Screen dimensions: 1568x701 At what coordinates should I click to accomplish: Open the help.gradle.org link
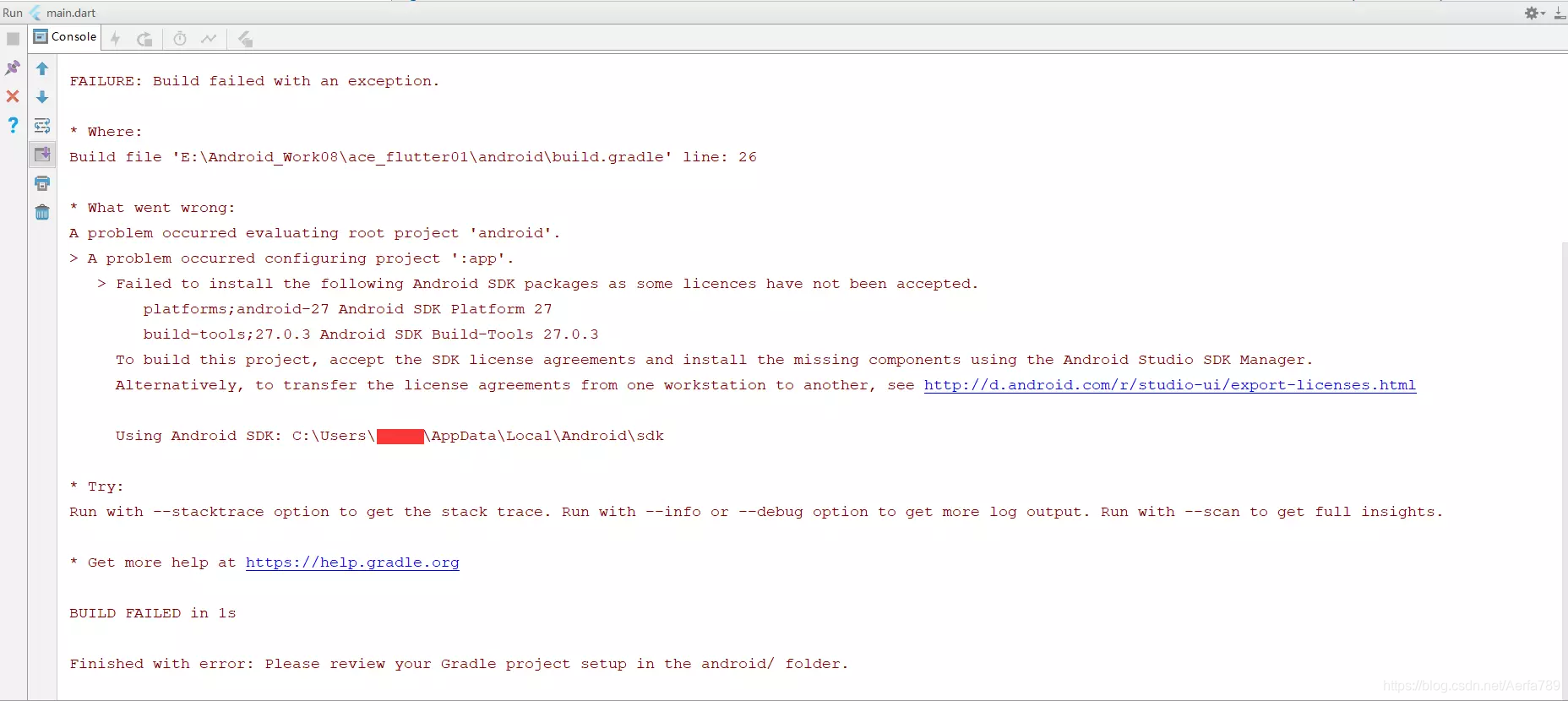pos(352,562)
